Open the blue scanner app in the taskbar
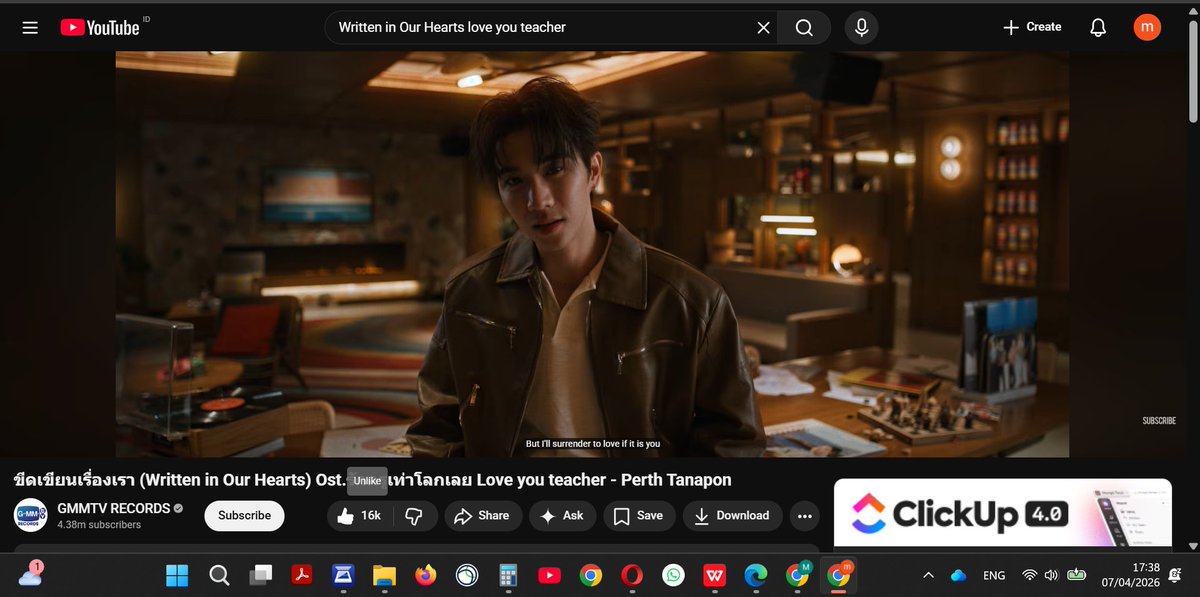Viewport: 1200px width, 597px height. [343, 575]
